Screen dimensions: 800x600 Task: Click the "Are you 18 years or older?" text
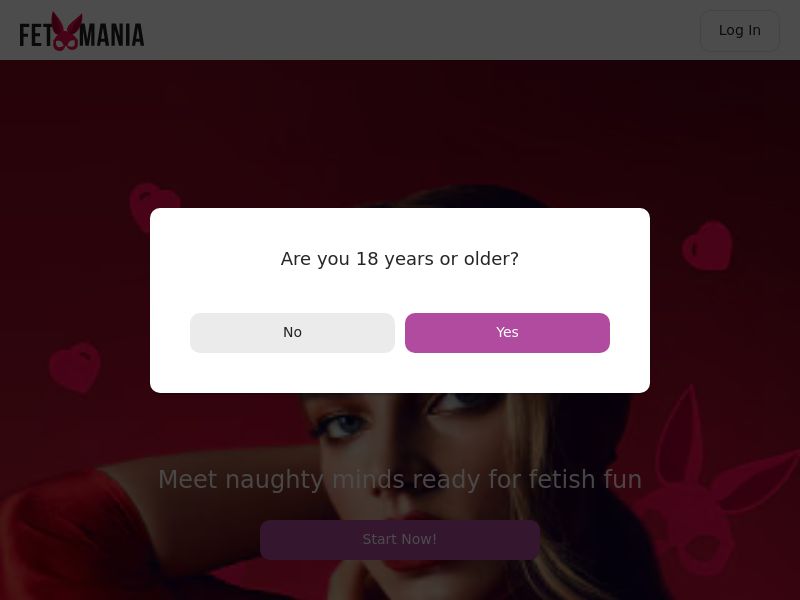pyautogui.click(x=400, y=259)
